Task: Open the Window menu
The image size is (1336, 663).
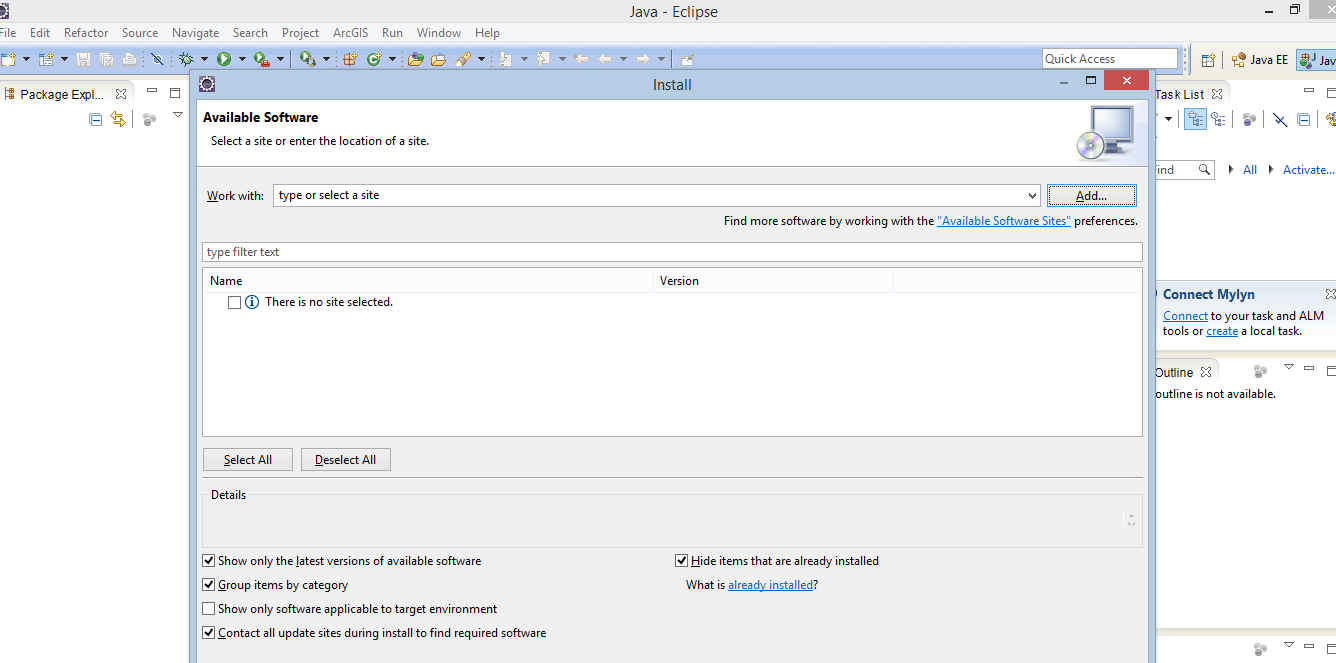Action: point(438,32)
